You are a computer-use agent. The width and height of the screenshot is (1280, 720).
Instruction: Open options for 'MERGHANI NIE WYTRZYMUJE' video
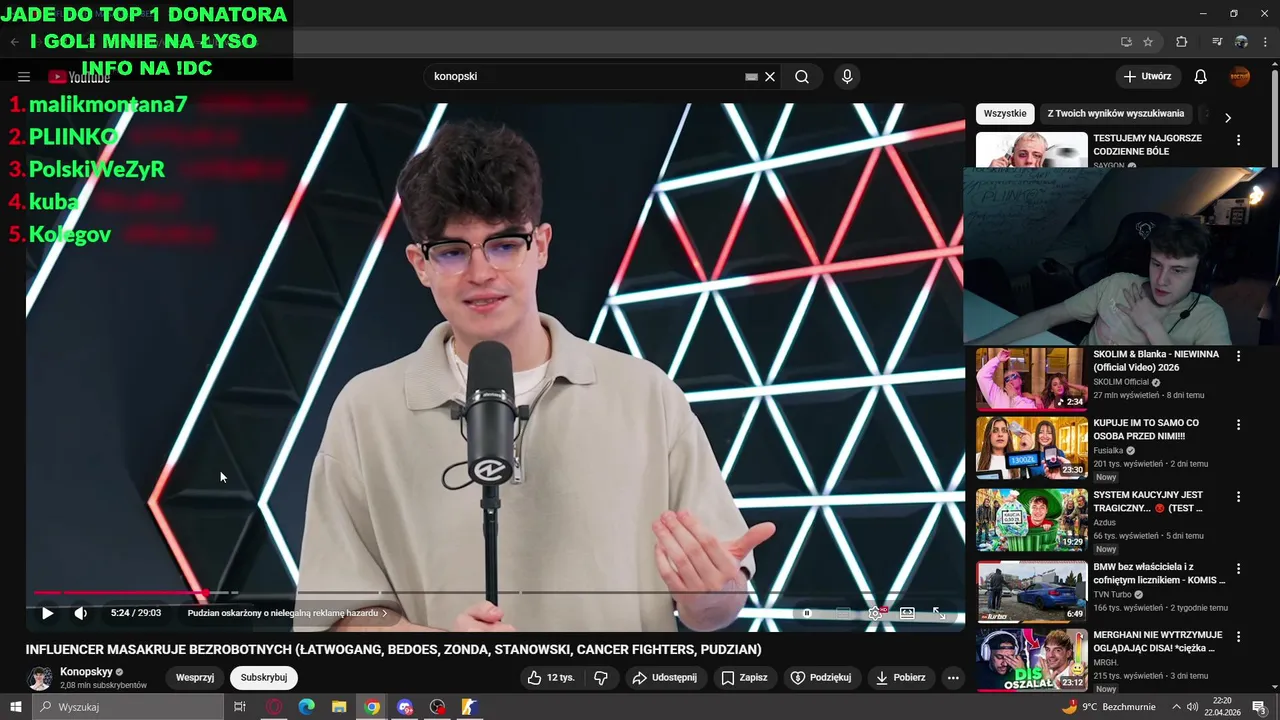[1239, 636]
